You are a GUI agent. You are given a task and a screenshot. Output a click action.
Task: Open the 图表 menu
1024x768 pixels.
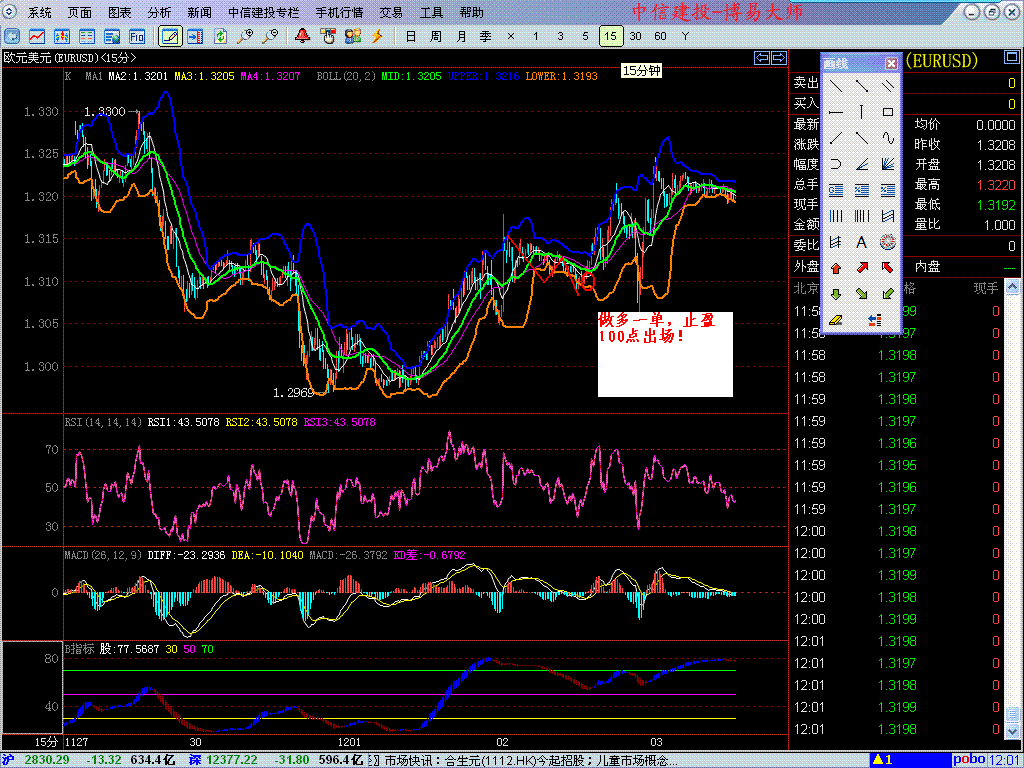click(120, 12)
